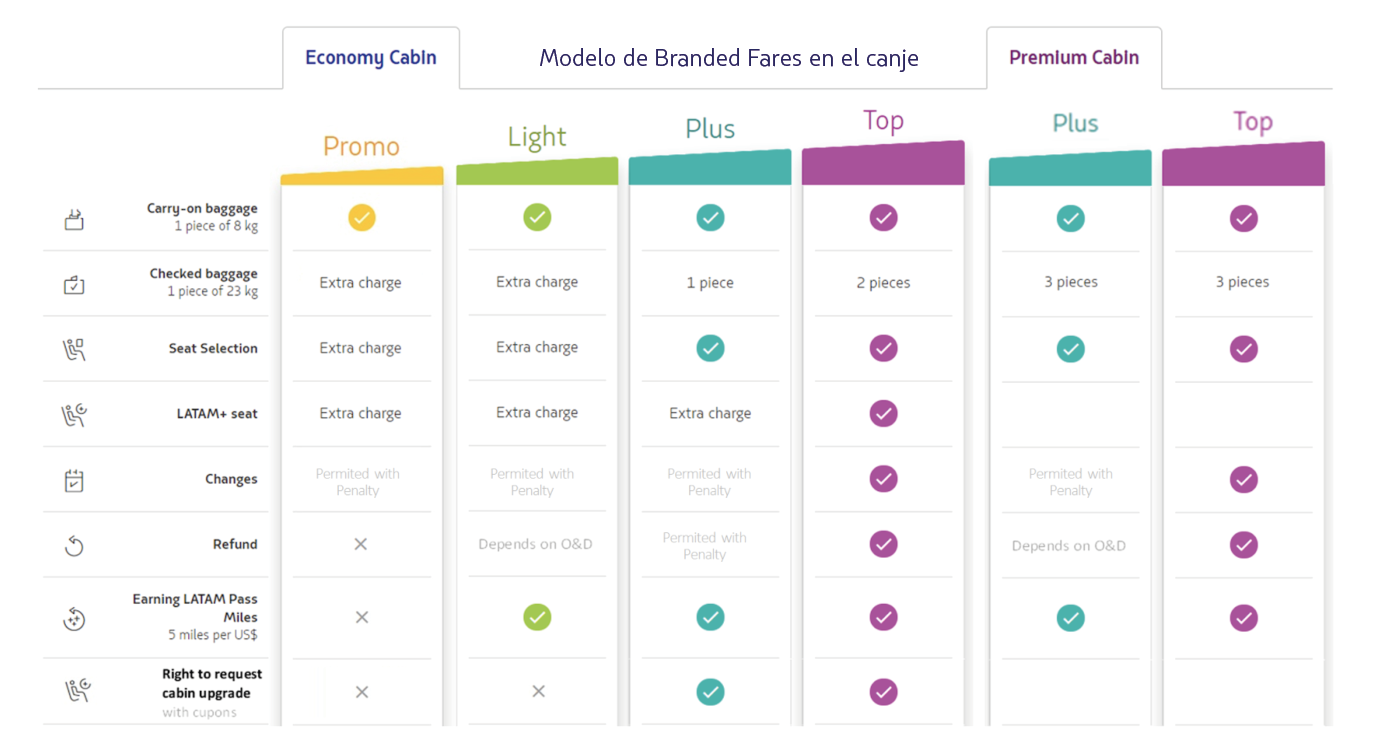Select the Promo fare heading
The width and height of the screenshot is (1381, 748).
[x=361, y=147]
